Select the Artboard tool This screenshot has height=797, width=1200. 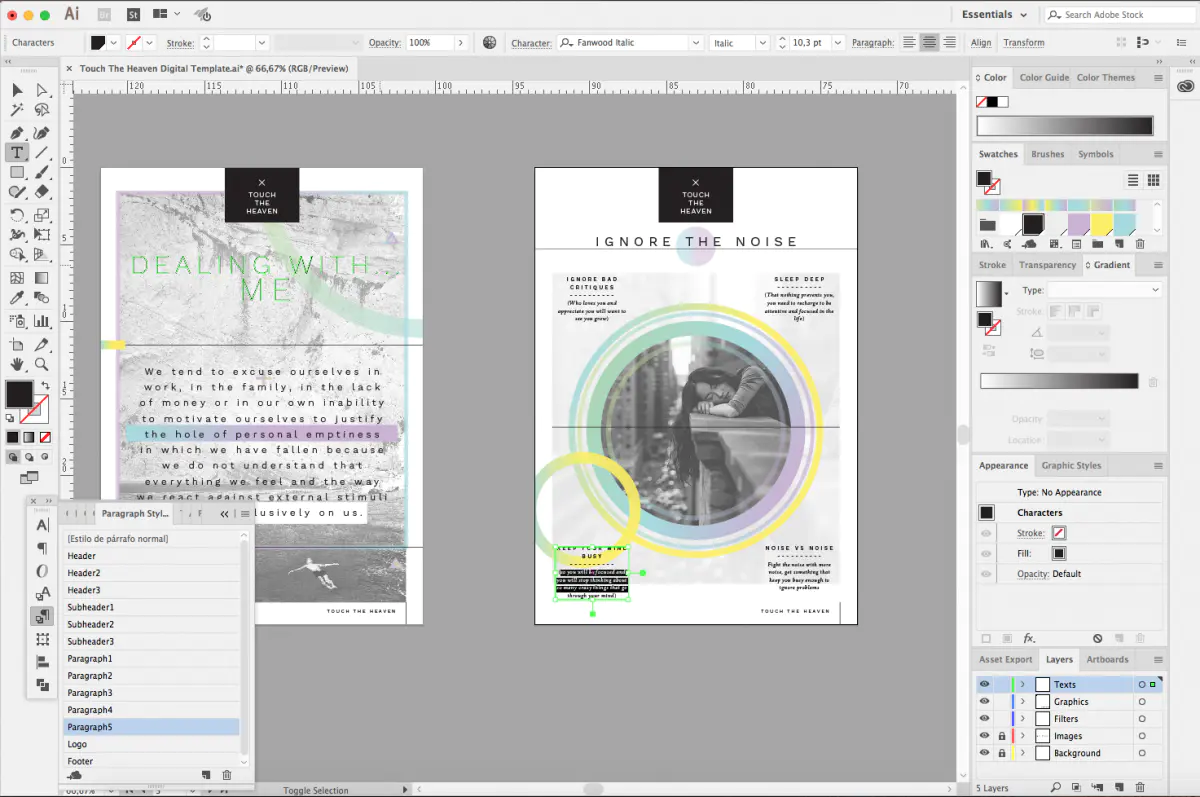click(18, 344)
